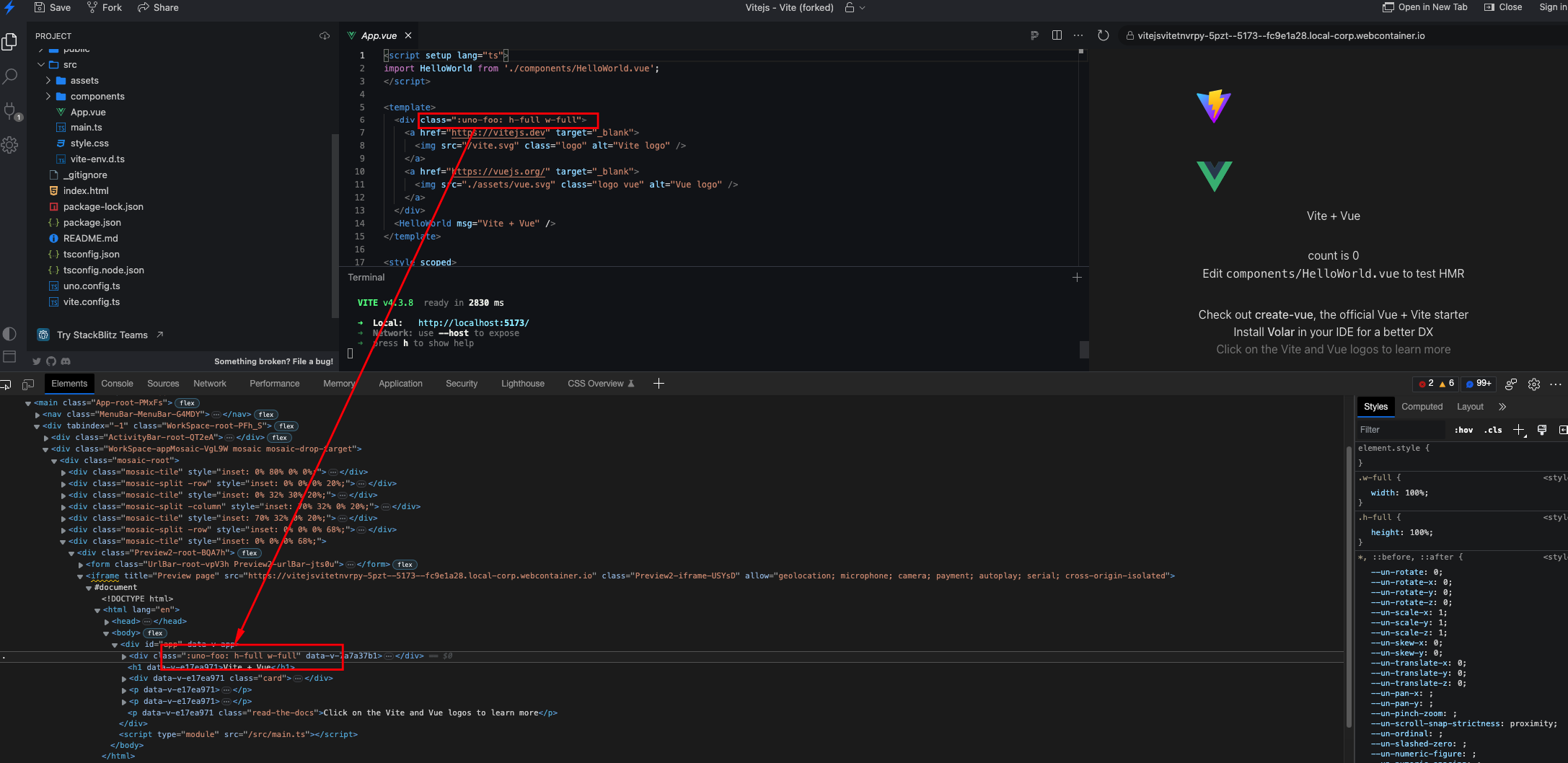
Task: Toggle class editing with the .cls button
Action: click(1492, 430)
